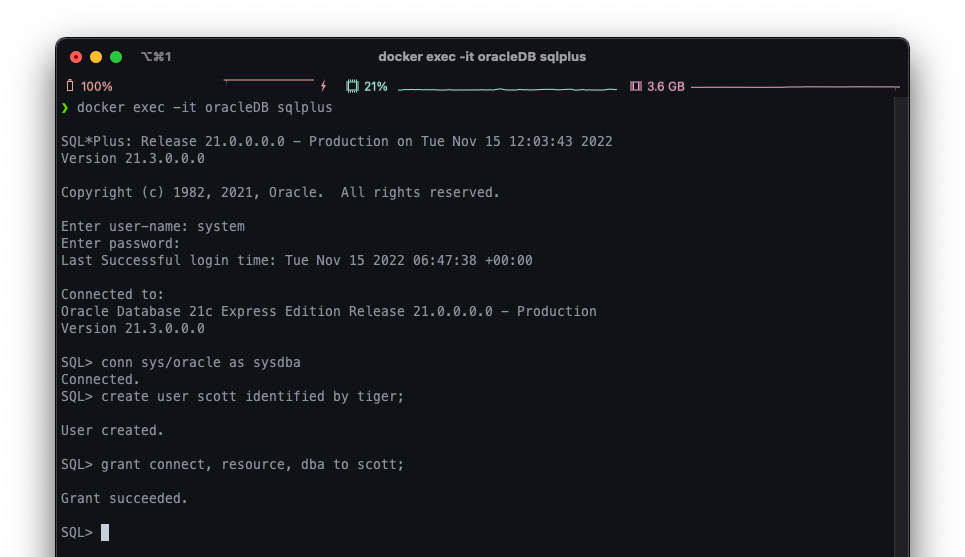
Task: Click the window title 'docker exec -it oracleDB sqlplus'
Action: pyautogui.click(x=482, y=57)
